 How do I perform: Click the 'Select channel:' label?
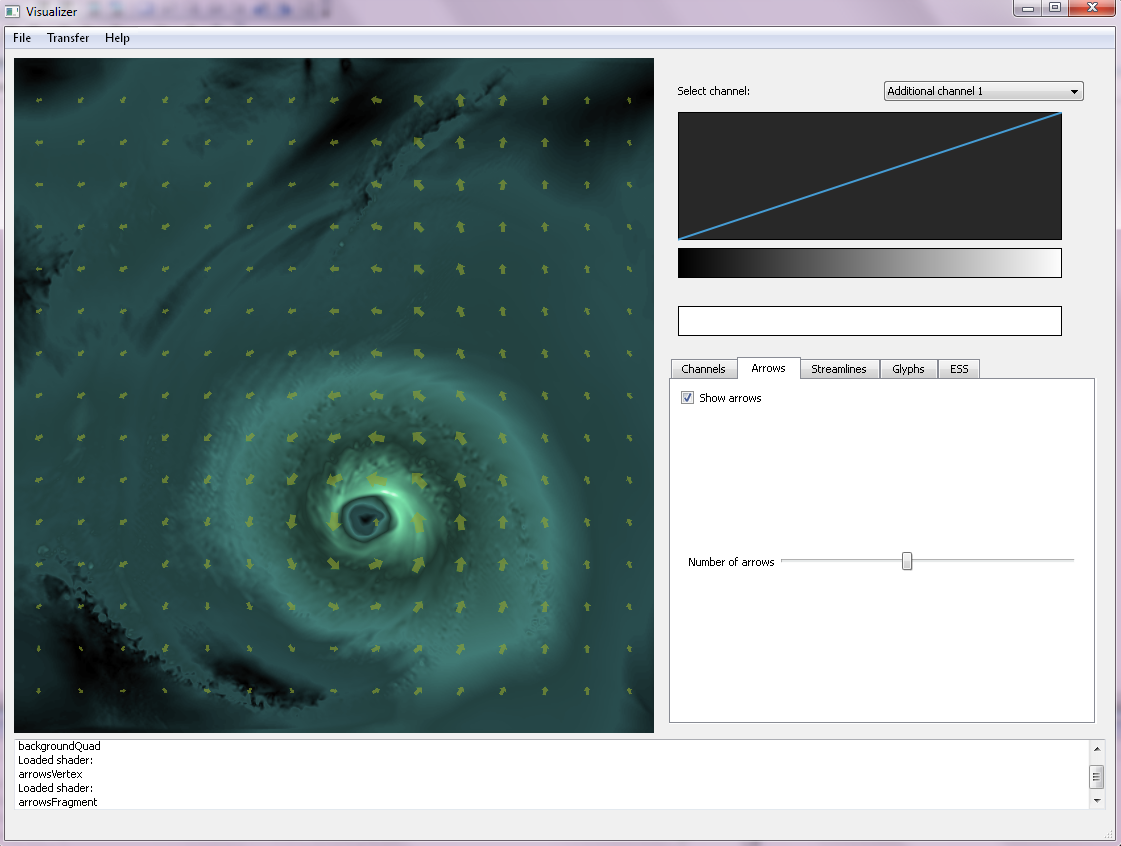pos(713,91)
